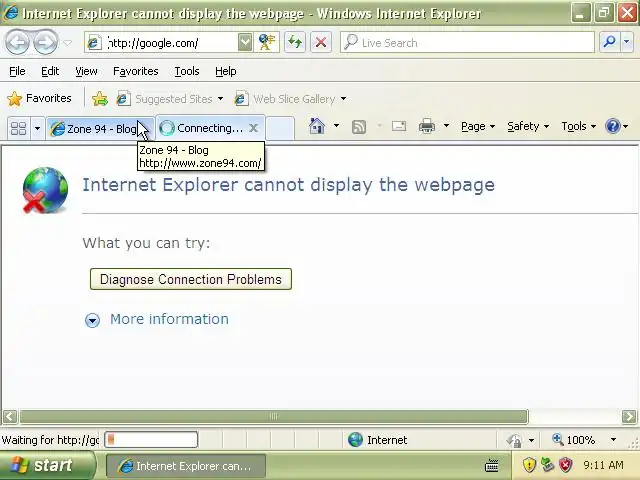Click the Back navigation arrow

[x=17, y=42]
